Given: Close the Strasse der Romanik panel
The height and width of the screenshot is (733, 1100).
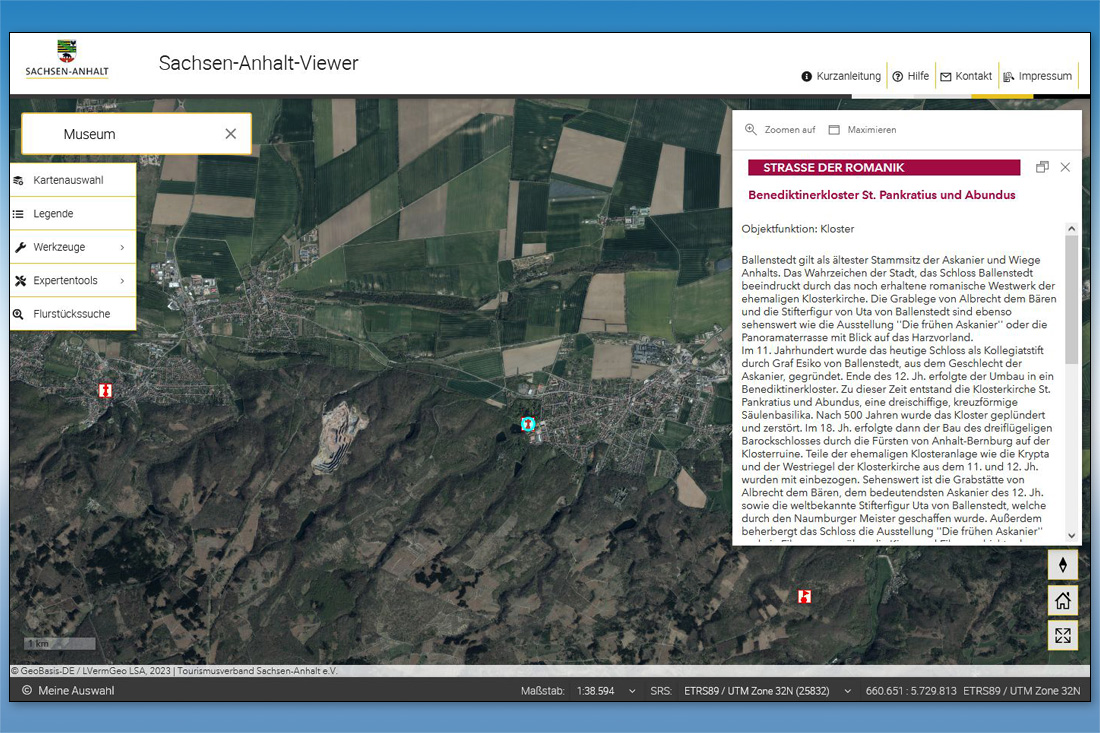Looking at the screenshot, I should [1065, 167].
